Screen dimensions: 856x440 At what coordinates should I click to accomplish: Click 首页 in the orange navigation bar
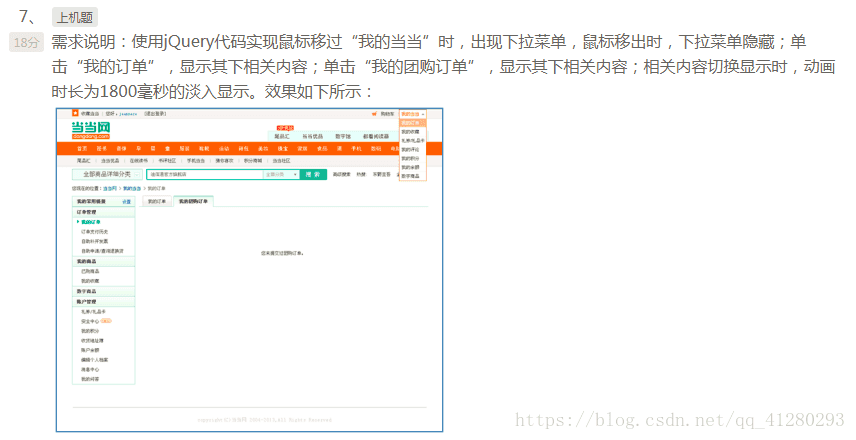(82, 148)
